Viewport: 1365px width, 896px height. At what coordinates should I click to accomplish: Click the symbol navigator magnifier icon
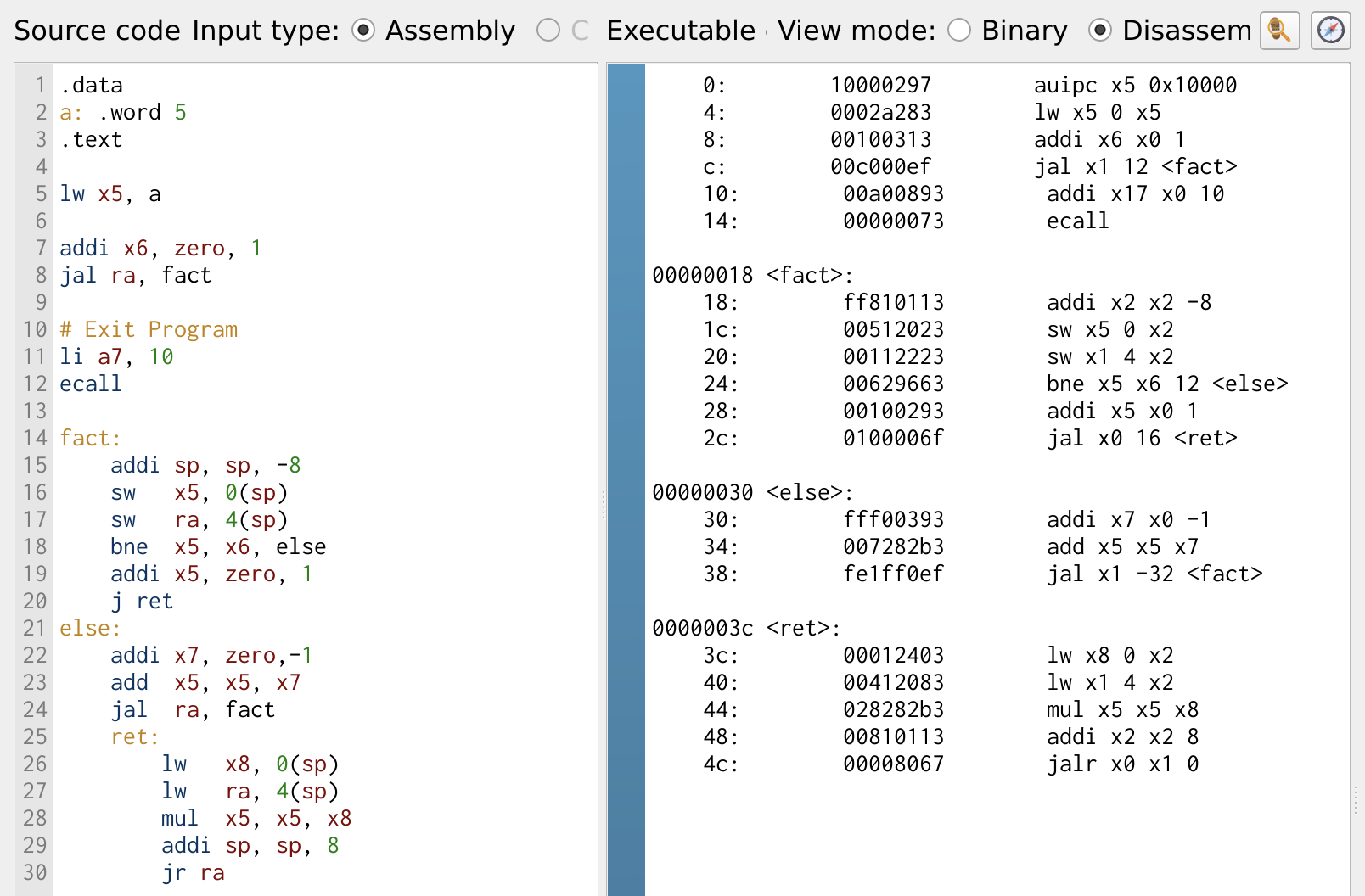(1280, 31)
